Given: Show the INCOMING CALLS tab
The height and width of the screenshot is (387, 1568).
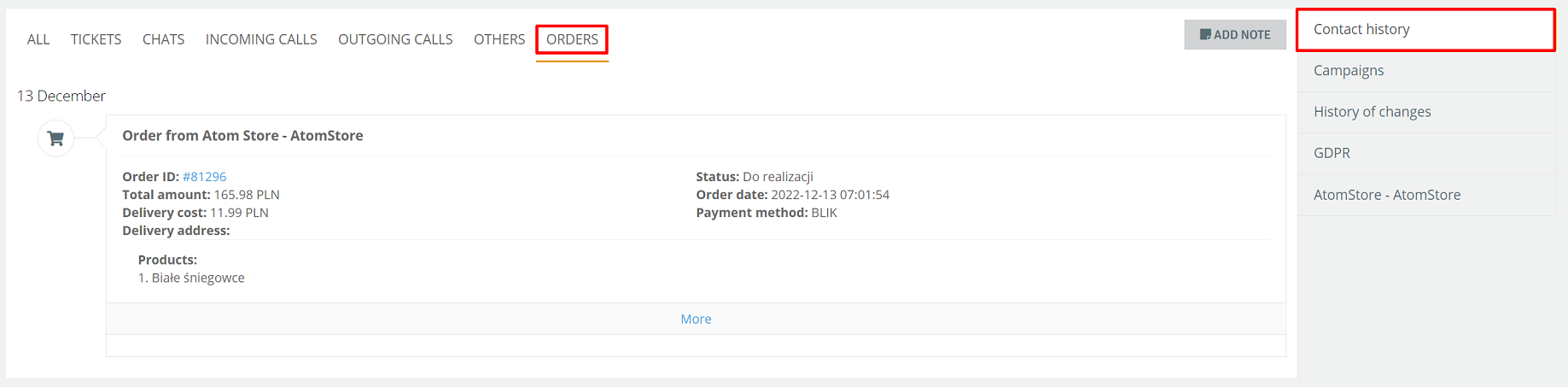Looking at the screenshot, I should pyautogui.click(x=261, y=39).
